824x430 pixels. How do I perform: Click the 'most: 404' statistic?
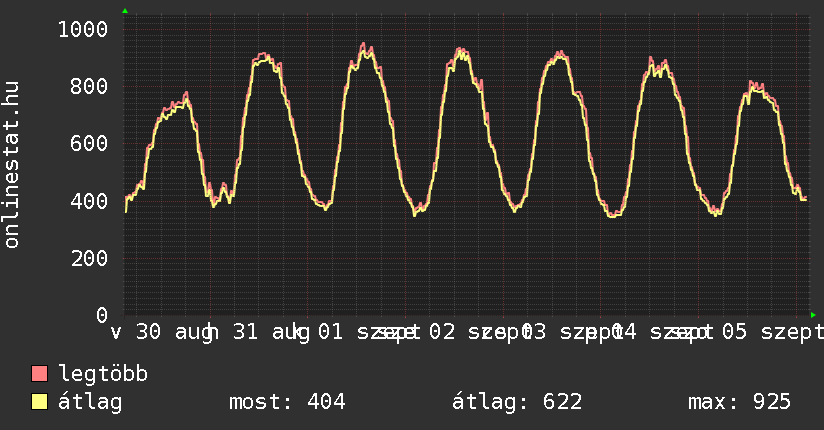[x=287, y=402]
